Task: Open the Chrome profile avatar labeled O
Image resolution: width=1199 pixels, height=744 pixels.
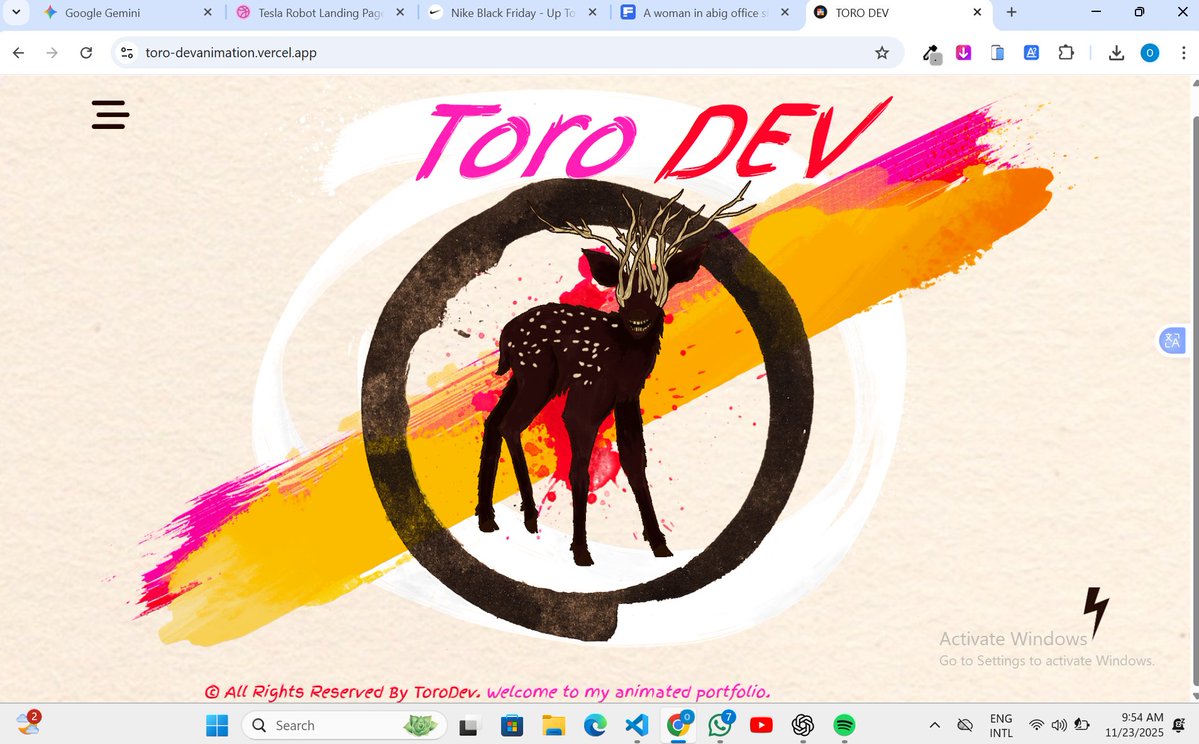Action: 1149,53
